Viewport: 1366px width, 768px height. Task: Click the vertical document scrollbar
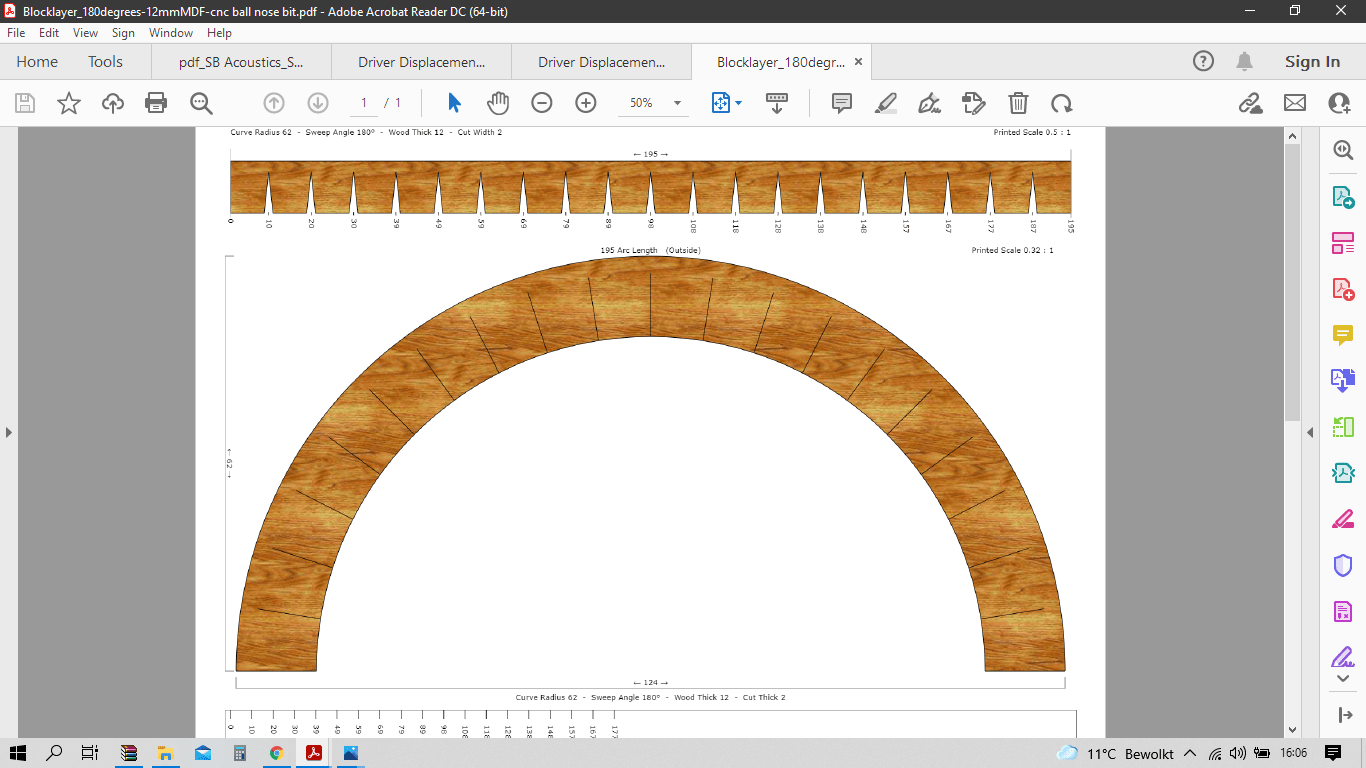[1292, 282]
